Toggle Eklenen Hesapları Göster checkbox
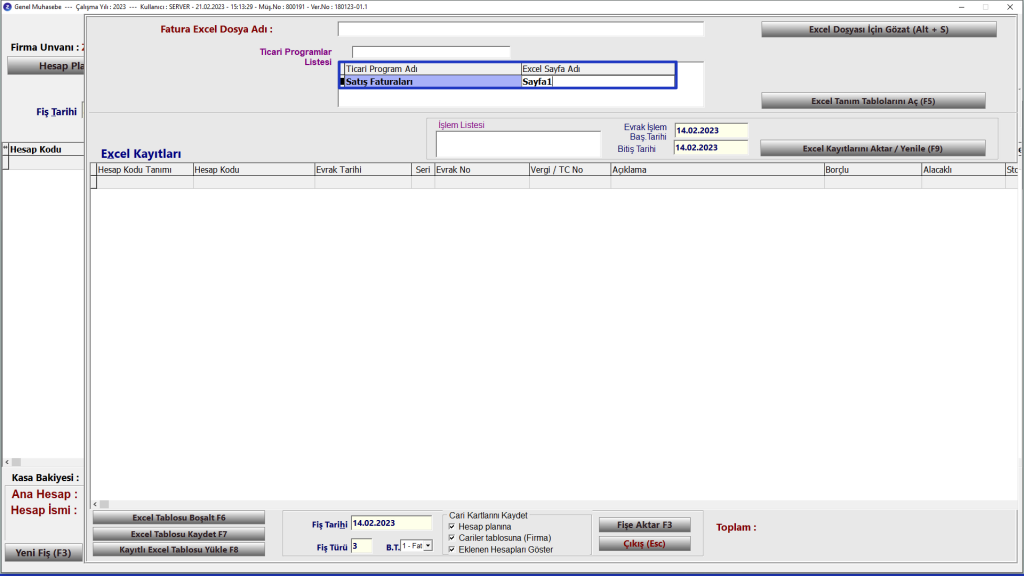 coord(452,549)
